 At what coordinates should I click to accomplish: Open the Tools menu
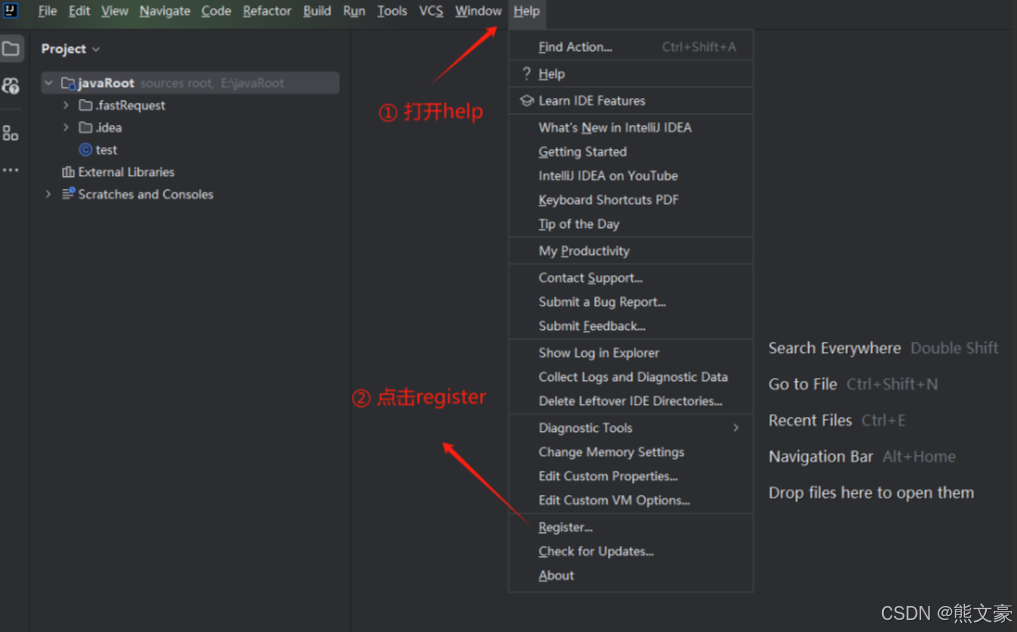click(392, 11)
